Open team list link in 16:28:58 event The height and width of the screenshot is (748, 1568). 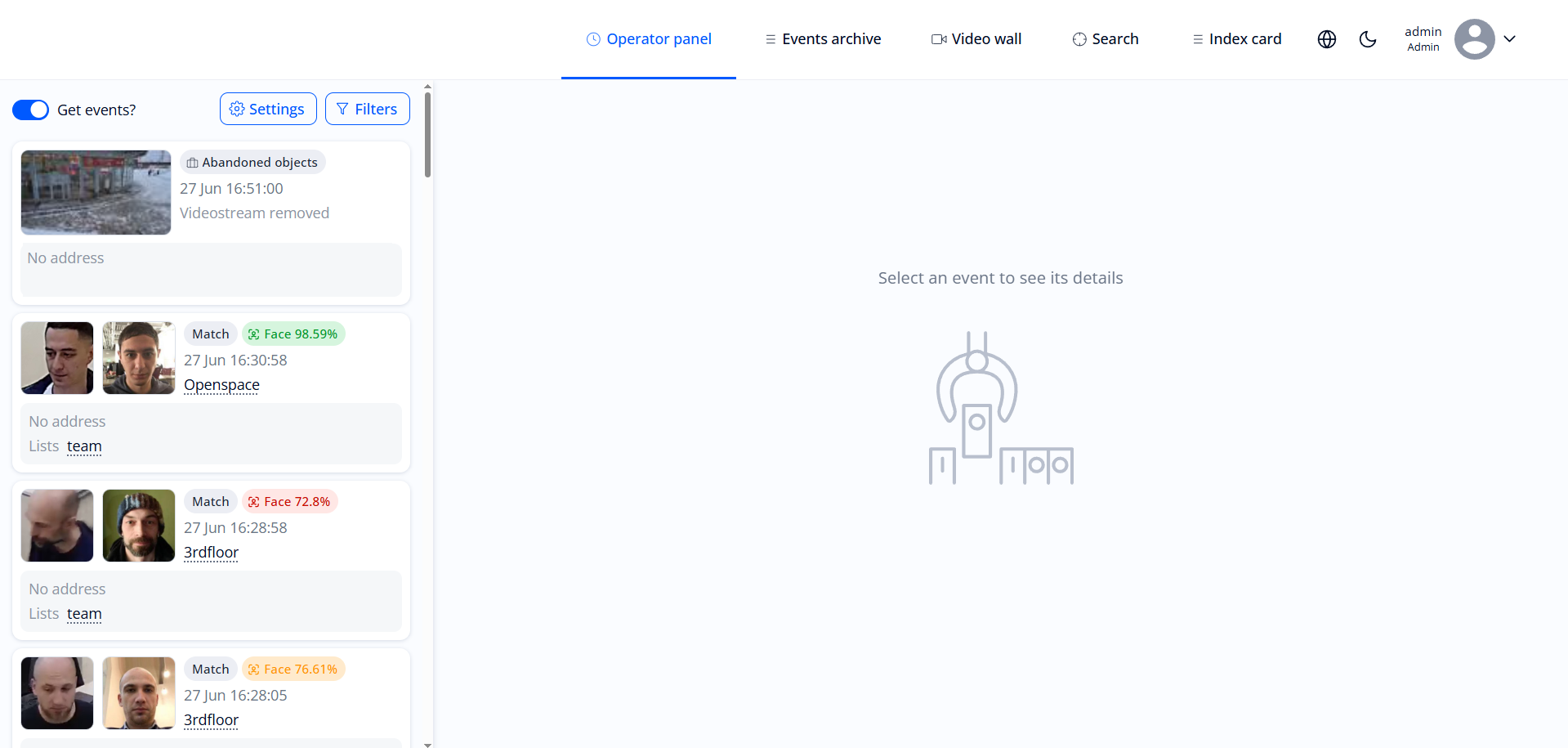point(84,613)
